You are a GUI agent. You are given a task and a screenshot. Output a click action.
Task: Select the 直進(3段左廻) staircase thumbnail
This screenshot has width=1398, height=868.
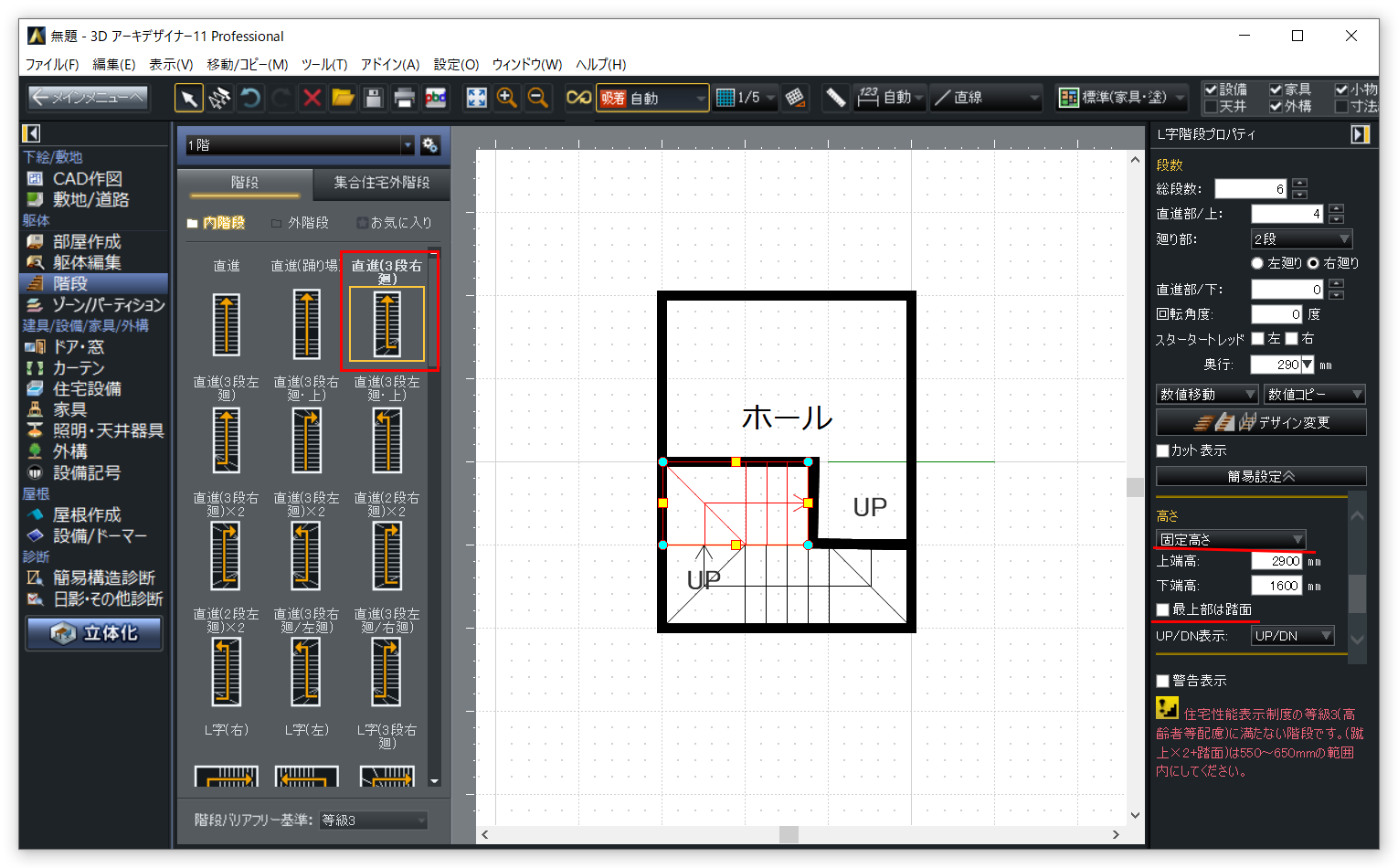226,439
